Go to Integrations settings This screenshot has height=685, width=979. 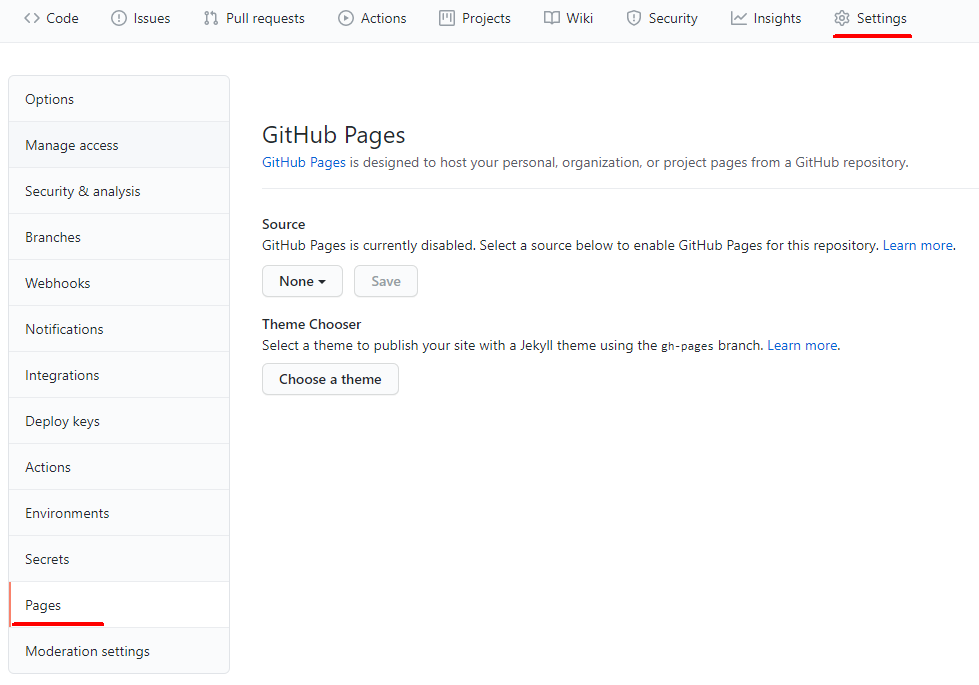pyautogui.click(x=119, y=375)
